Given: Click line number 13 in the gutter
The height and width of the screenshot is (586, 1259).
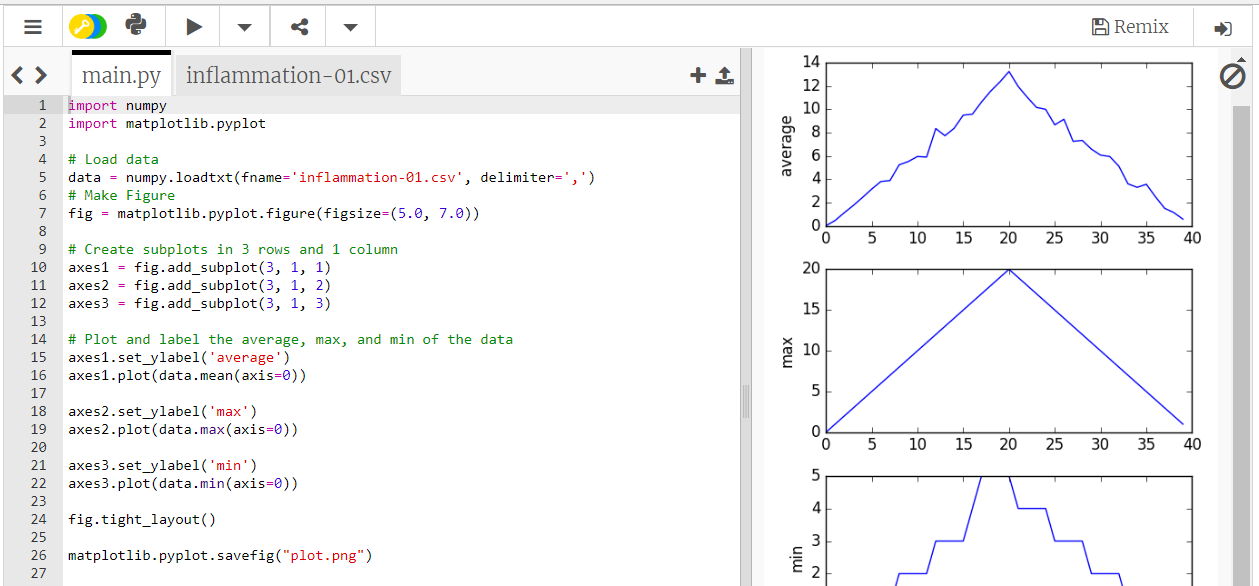Looking at the screenshot, I should coord(38,321).
